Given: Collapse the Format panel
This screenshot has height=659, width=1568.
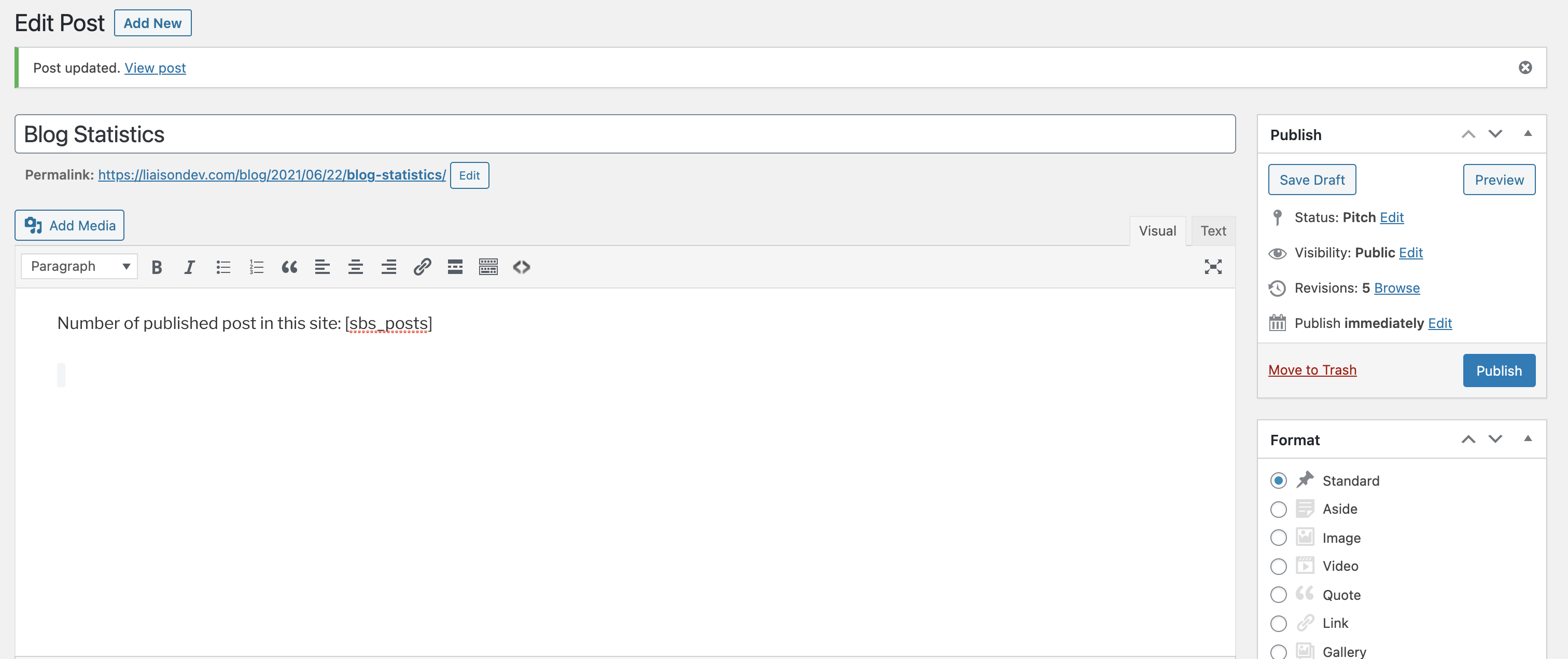Looking at the screenshot, I should point(1527,439).
